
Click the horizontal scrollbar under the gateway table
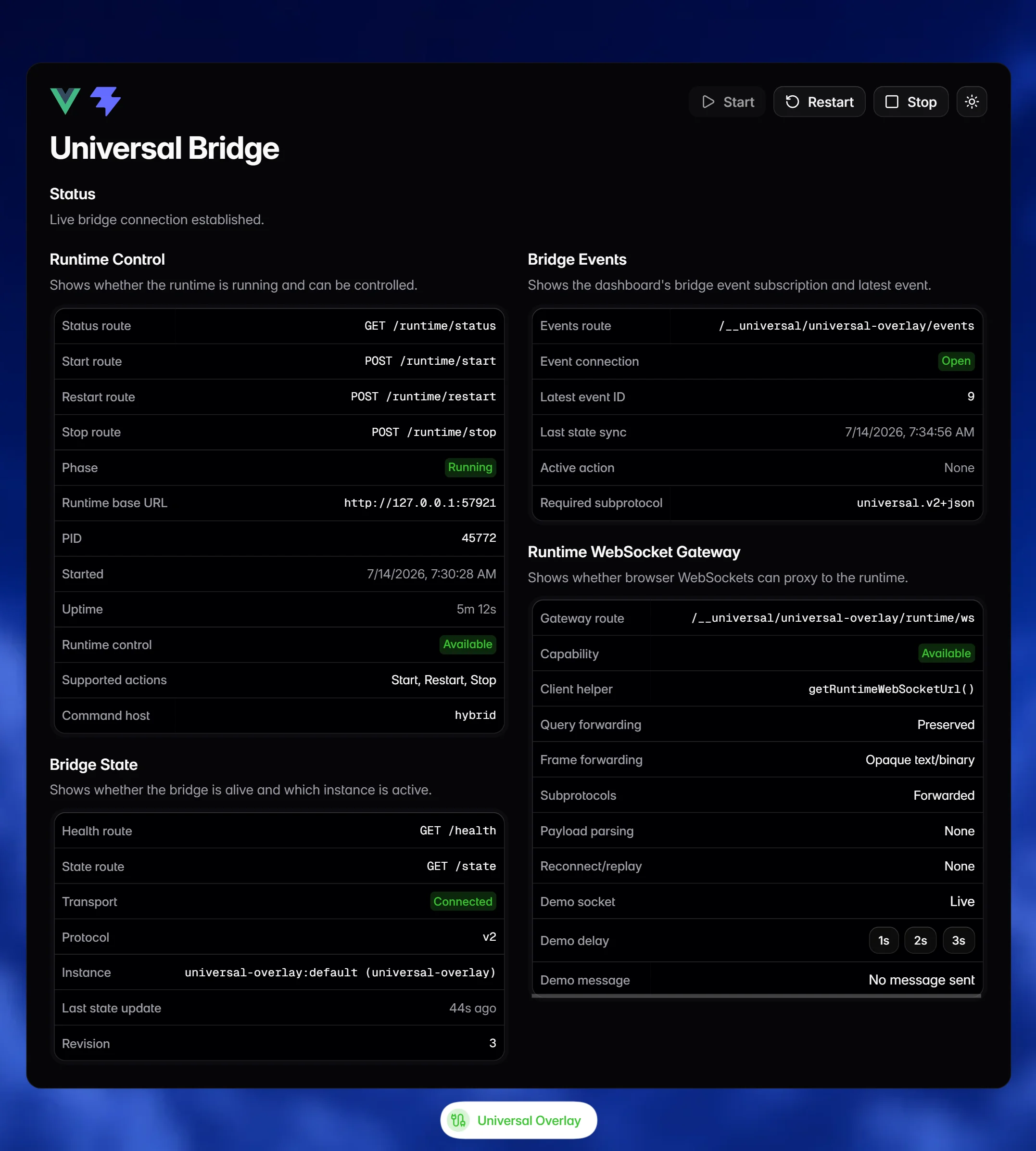pos(757,996)
